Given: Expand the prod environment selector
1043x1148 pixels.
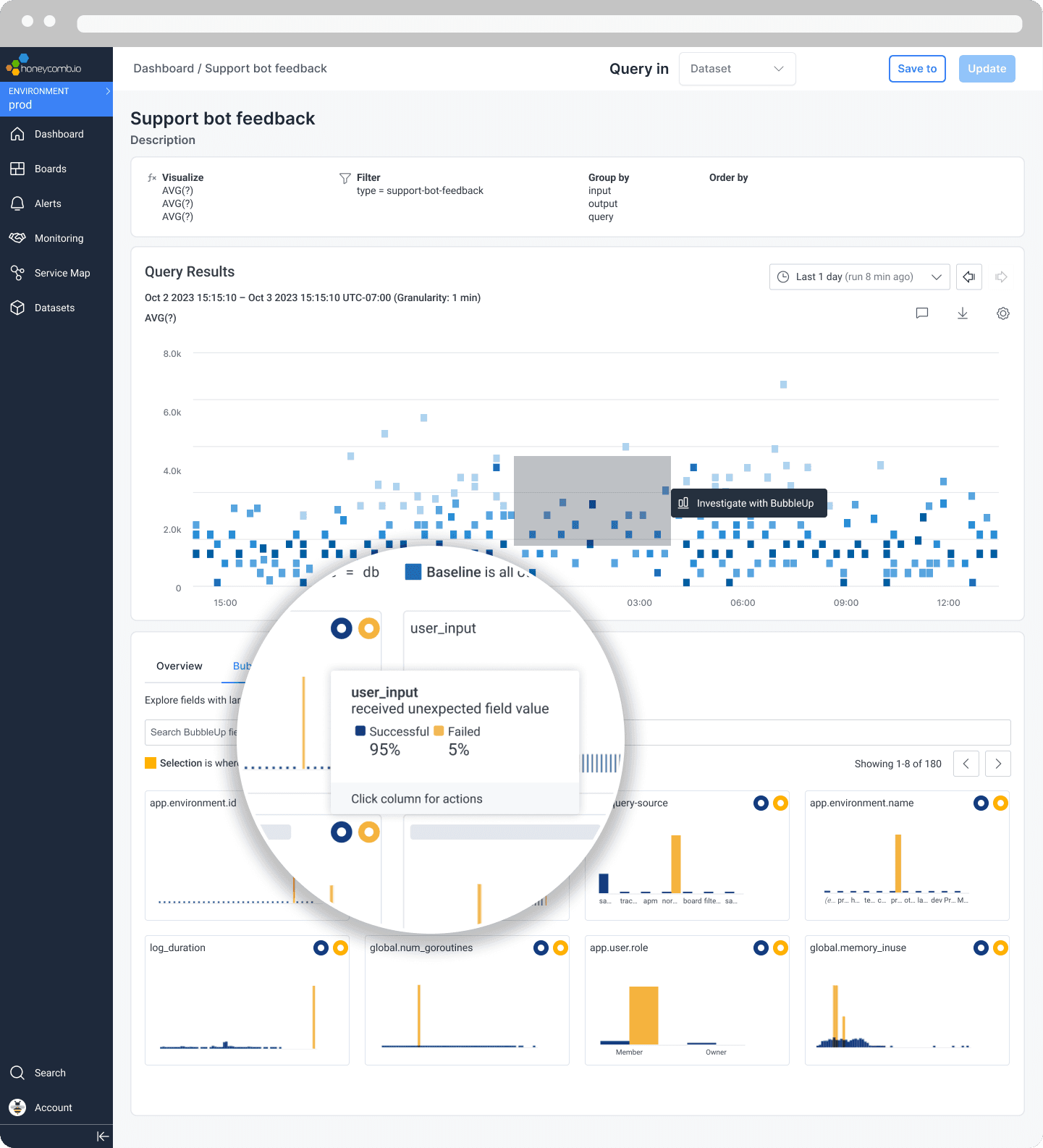Looking at the screenshot, I should tap(56, 98).
